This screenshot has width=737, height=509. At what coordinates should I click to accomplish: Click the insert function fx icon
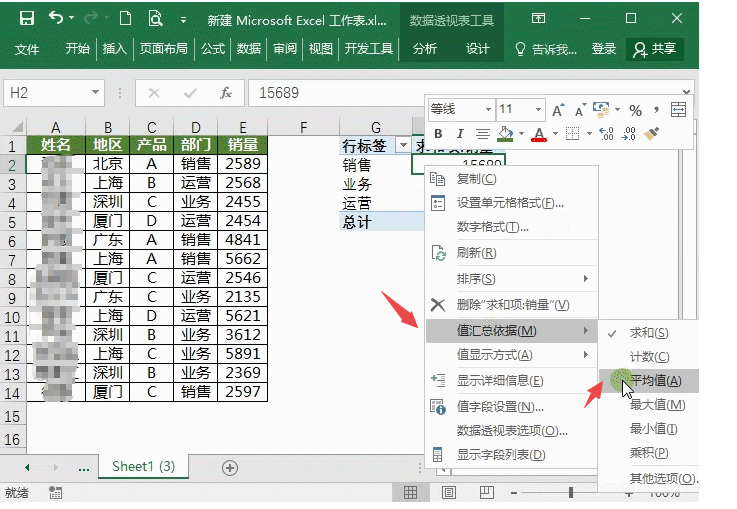(x=226, y=93)
